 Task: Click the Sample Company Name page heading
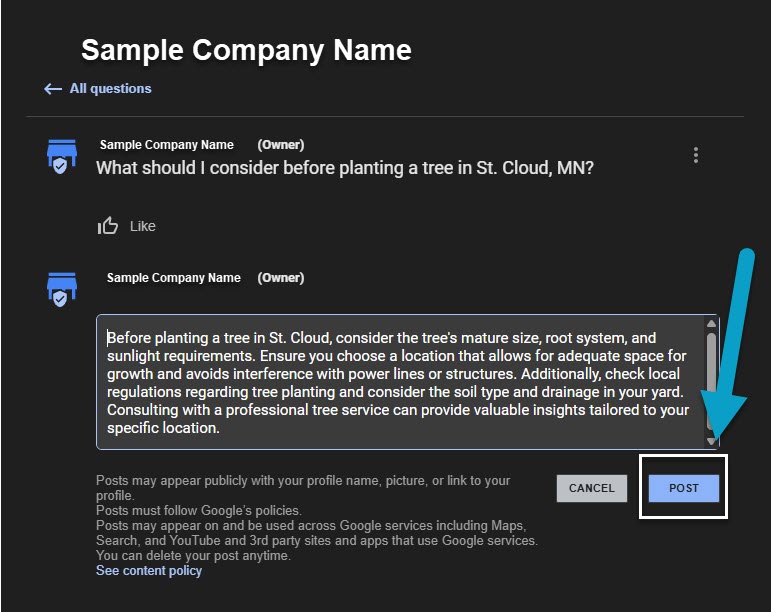pyautogui.click(x=246, y=50)
